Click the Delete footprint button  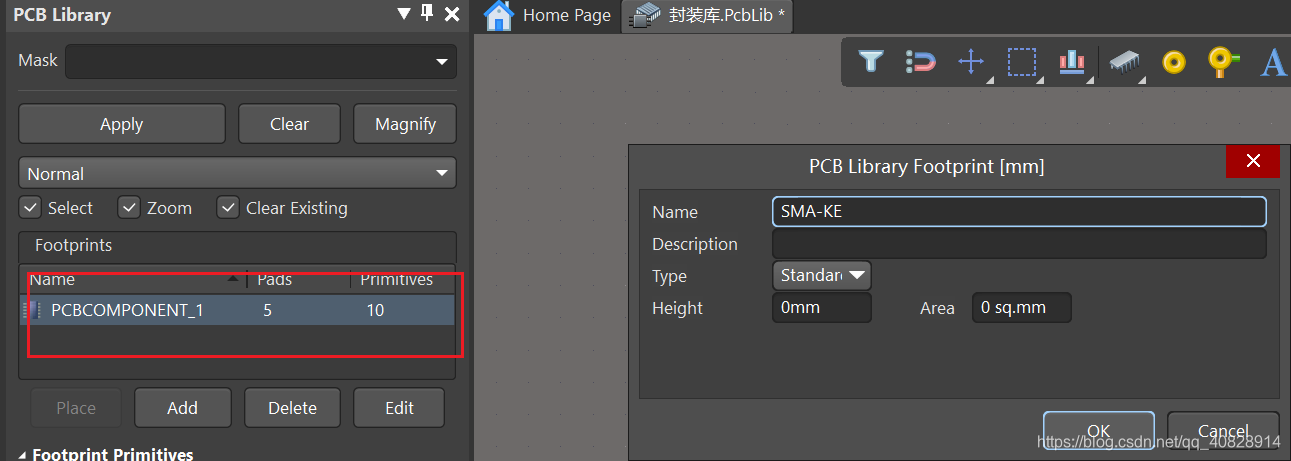293,408
